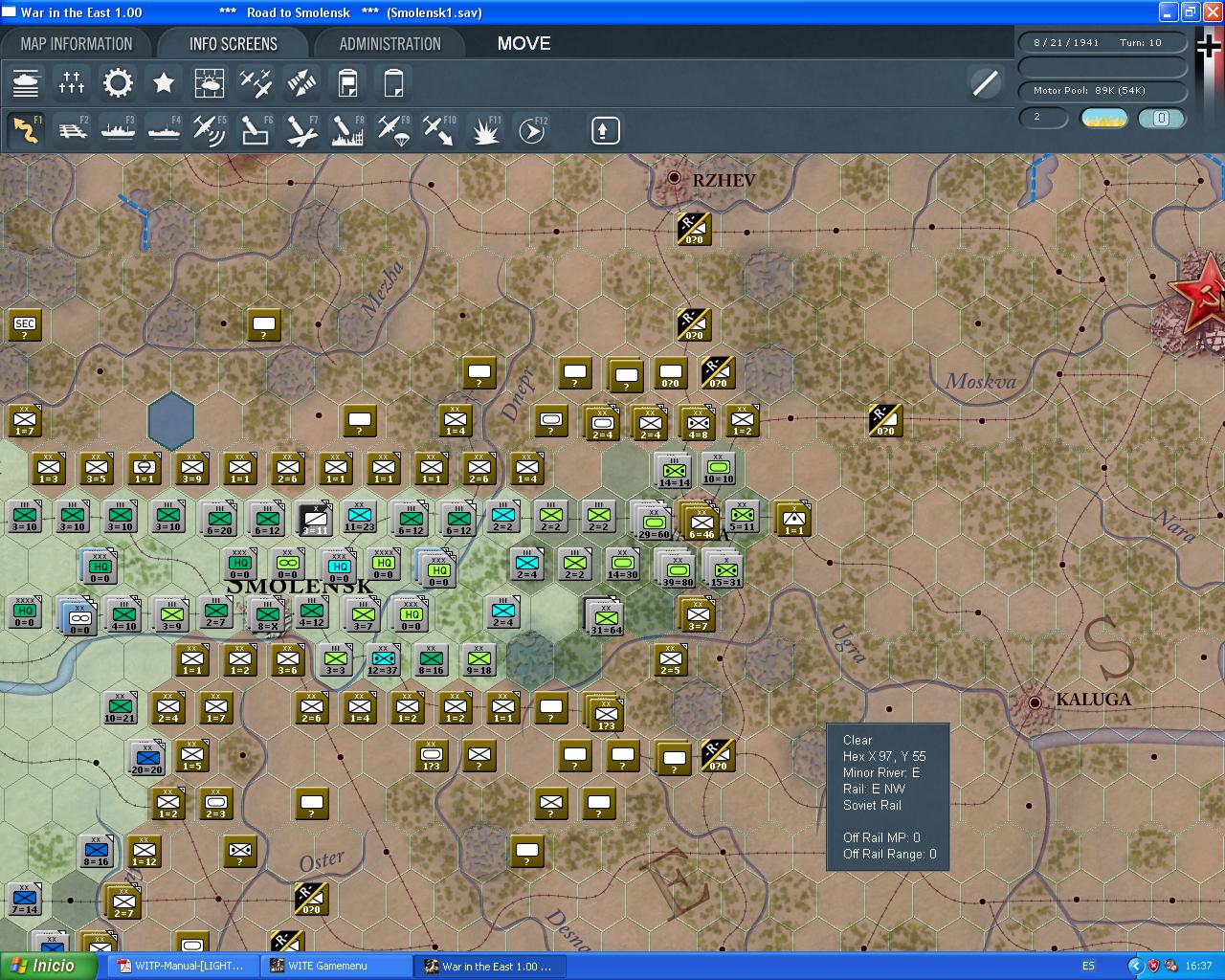1225x980 pixels.
Task: Select the blue 7=14 unit counter
Action: [25, 900]
